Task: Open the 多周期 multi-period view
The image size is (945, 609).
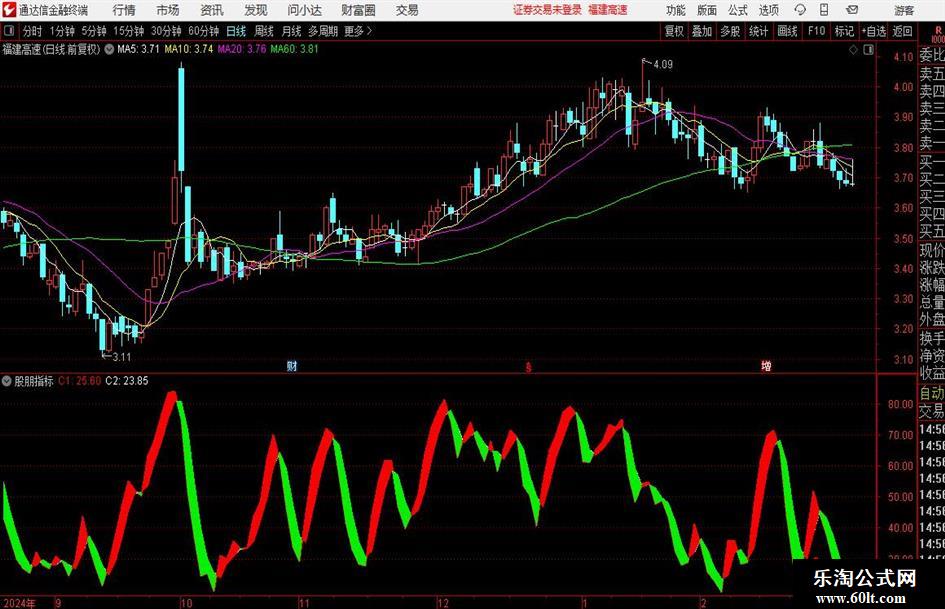Action: point(323,31)
